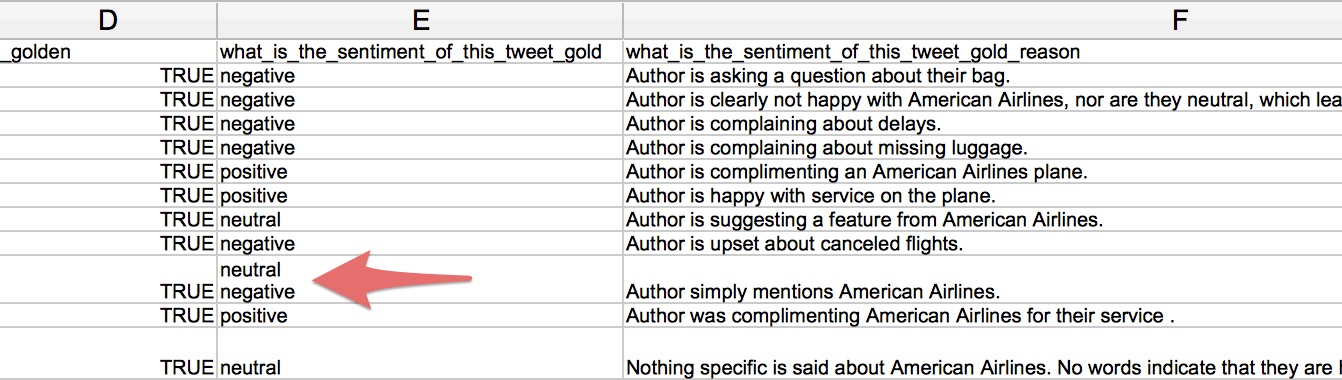1342x380 pixels.
Task: Select column F header
Action: [x=982, y=20]
